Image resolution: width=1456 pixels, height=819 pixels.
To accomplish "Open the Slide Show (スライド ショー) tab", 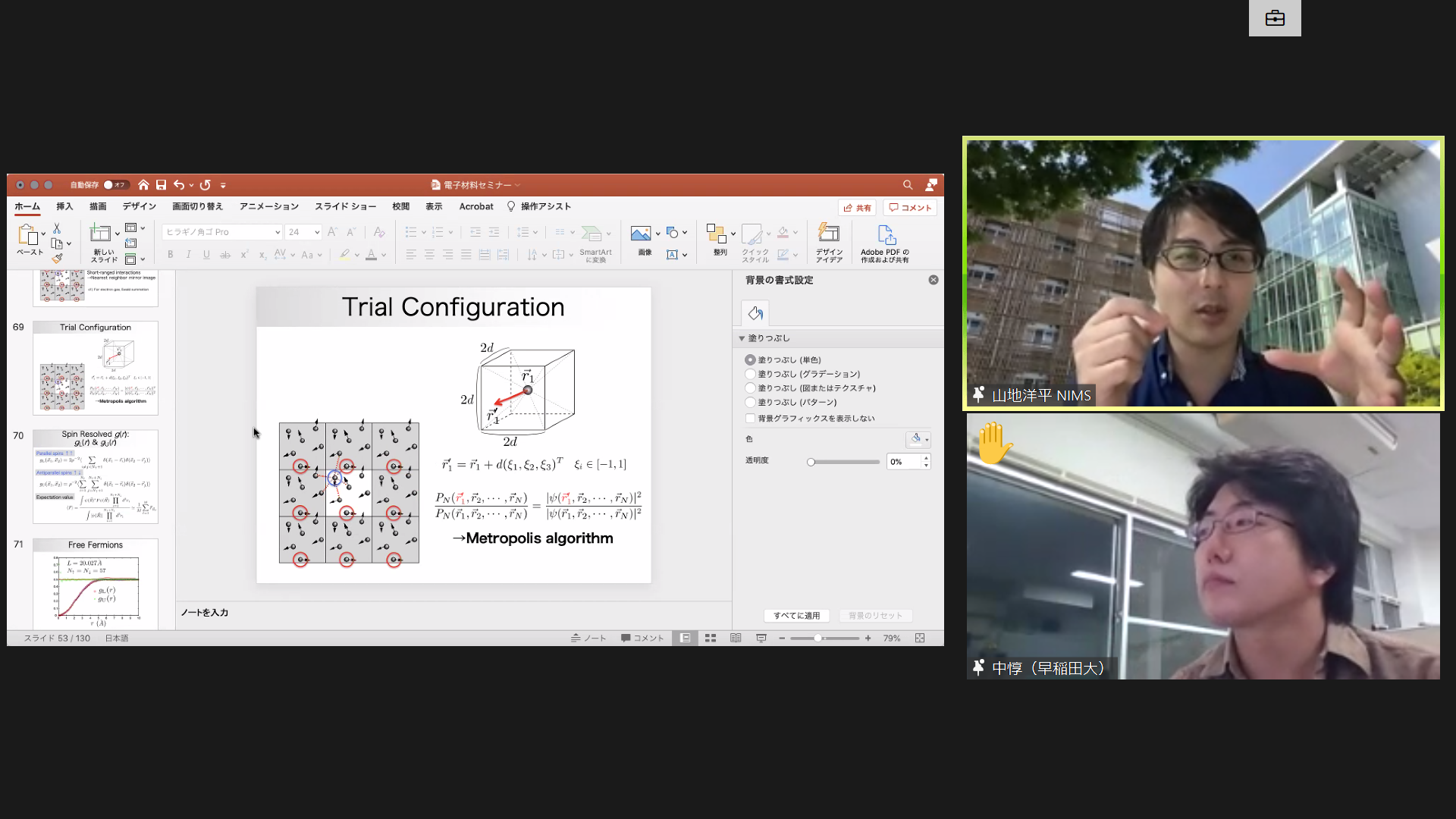I will [345, 206].
